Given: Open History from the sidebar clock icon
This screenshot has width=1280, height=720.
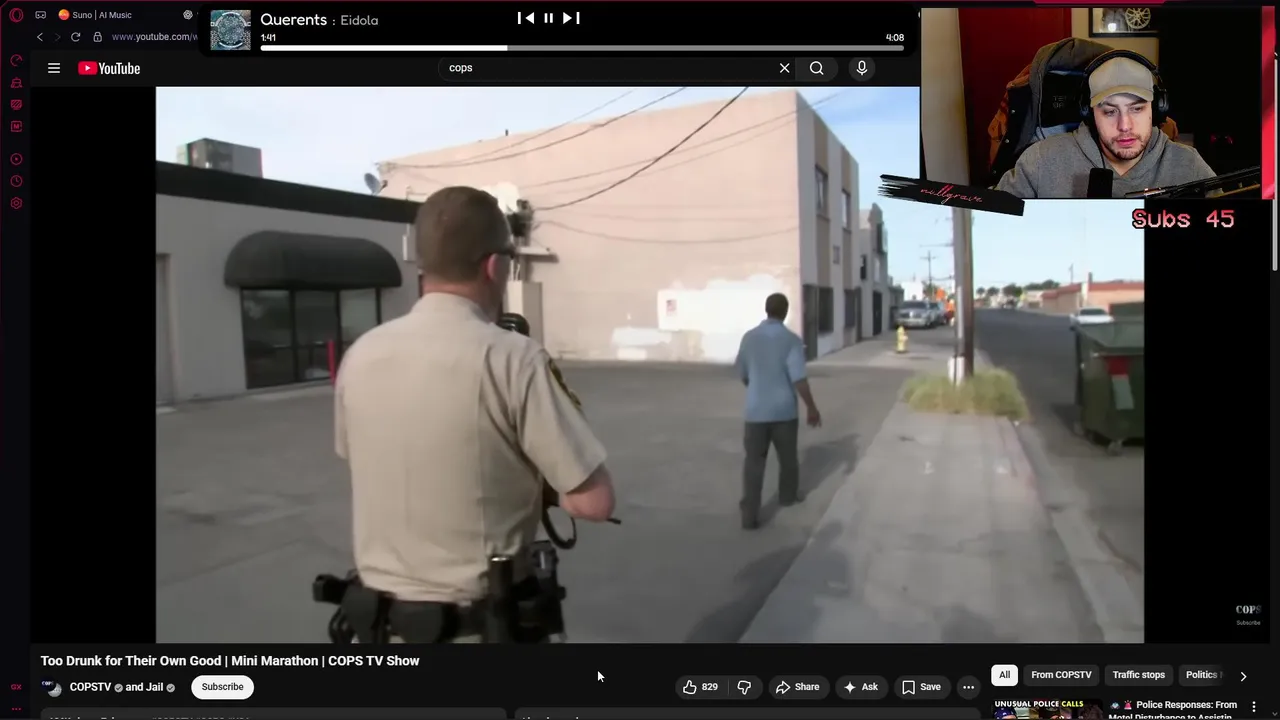Looking at the screenshot, I should click(x=16, y=181).
